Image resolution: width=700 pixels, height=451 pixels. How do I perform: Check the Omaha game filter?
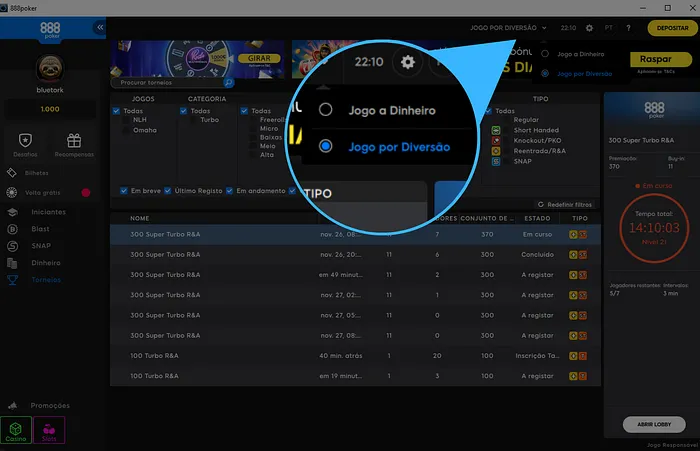click(x=127, y=130)
